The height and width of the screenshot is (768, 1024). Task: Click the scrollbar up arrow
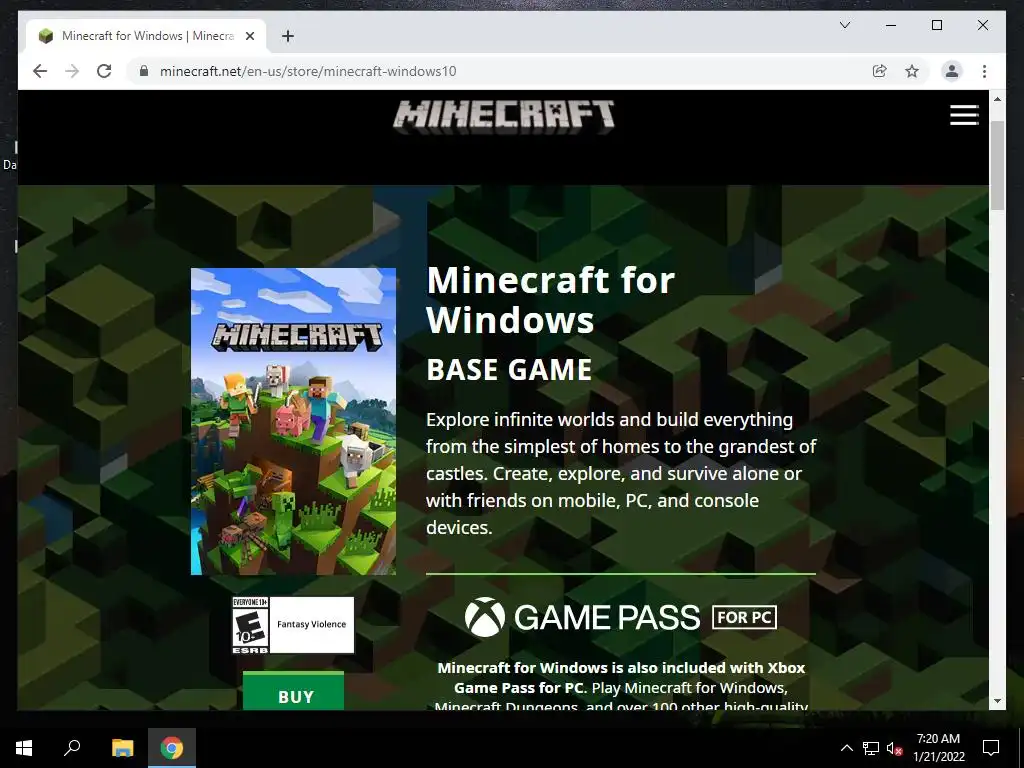[997, 99]
